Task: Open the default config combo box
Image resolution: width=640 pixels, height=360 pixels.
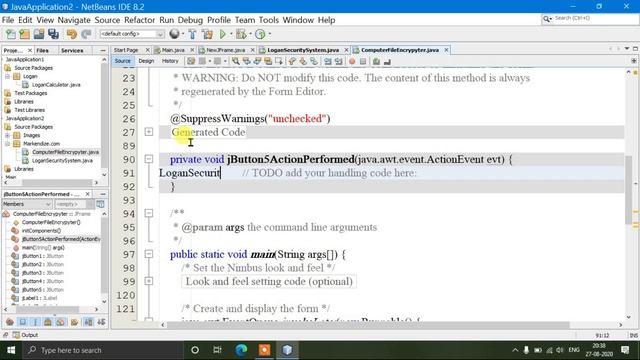Action: click(x=132, y=34)
